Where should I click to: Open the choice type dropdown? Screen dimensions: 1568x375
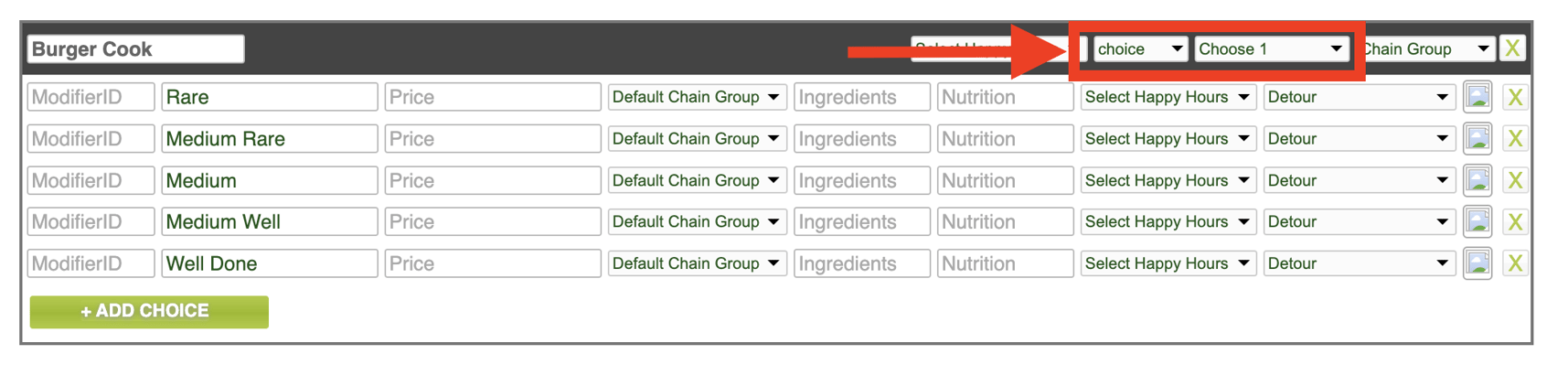pyautogui.click(x=1139, y=48)
